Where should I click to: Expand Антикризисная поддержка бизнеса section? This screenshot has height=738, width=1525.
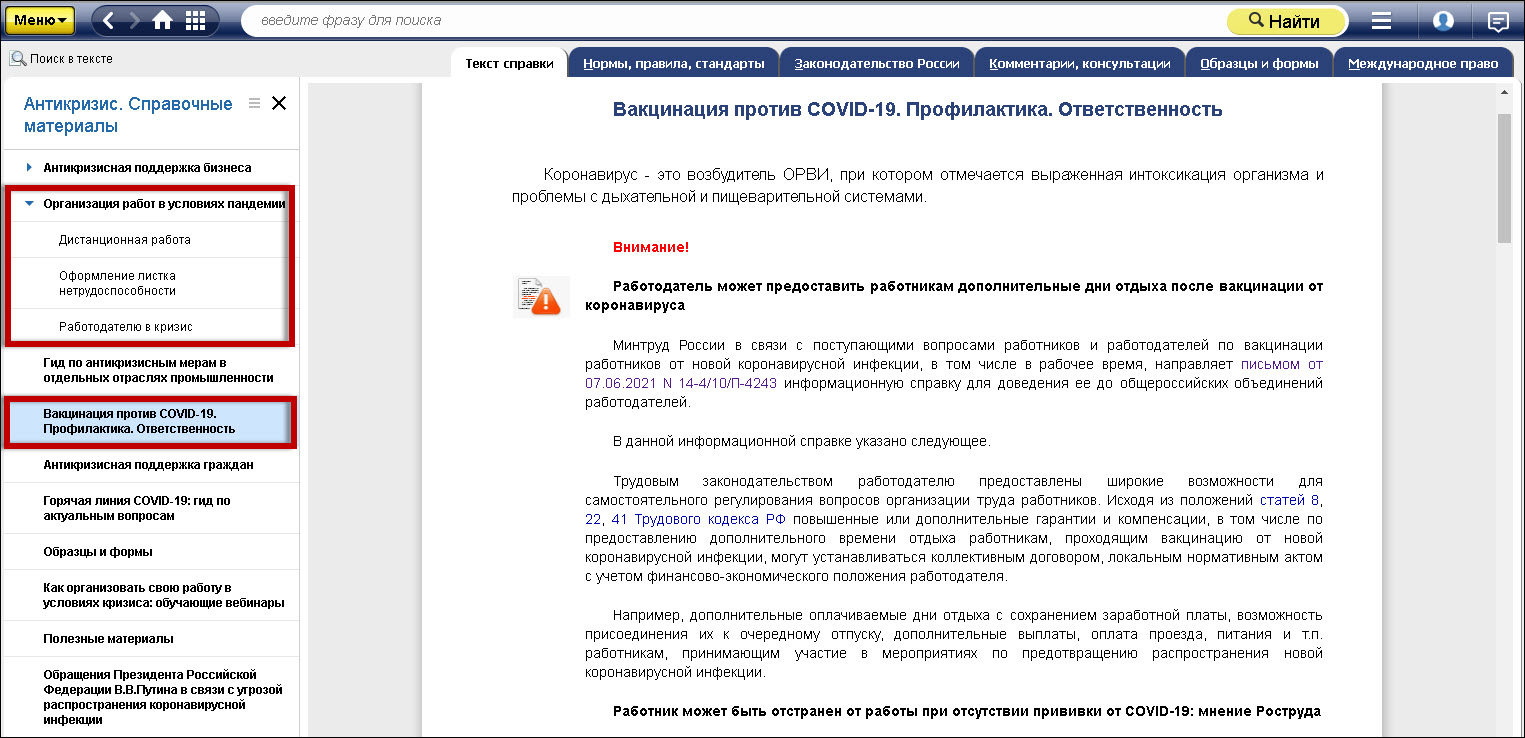30,167
